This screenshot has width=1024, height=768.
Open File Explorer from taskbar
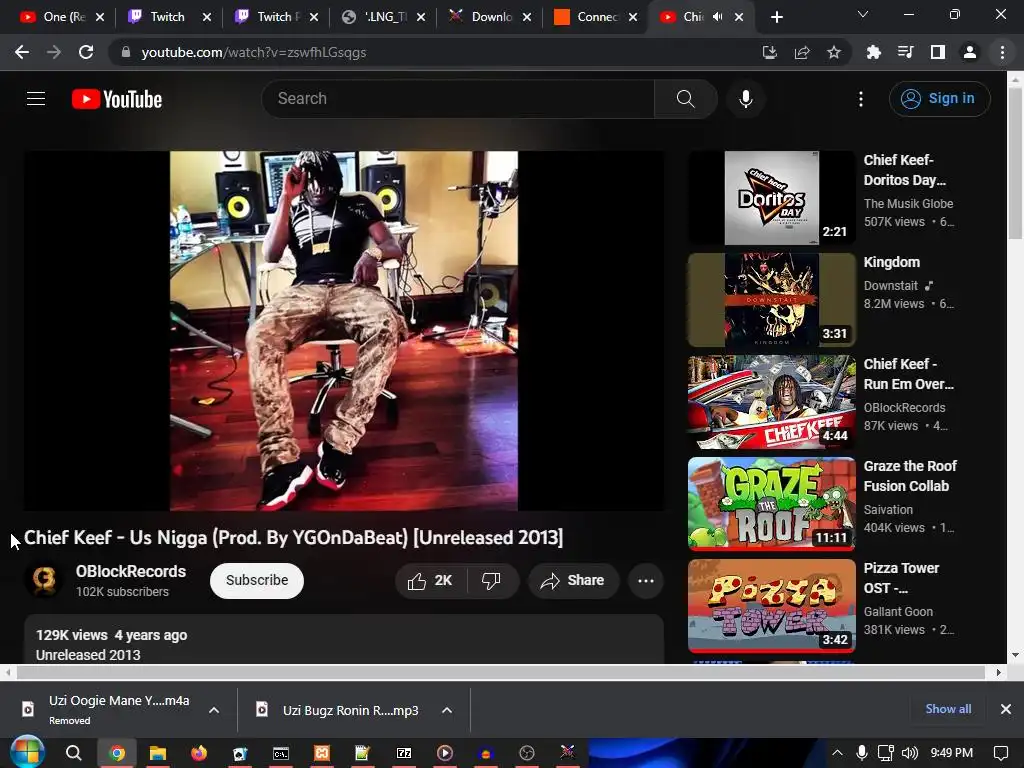[158, 753]
